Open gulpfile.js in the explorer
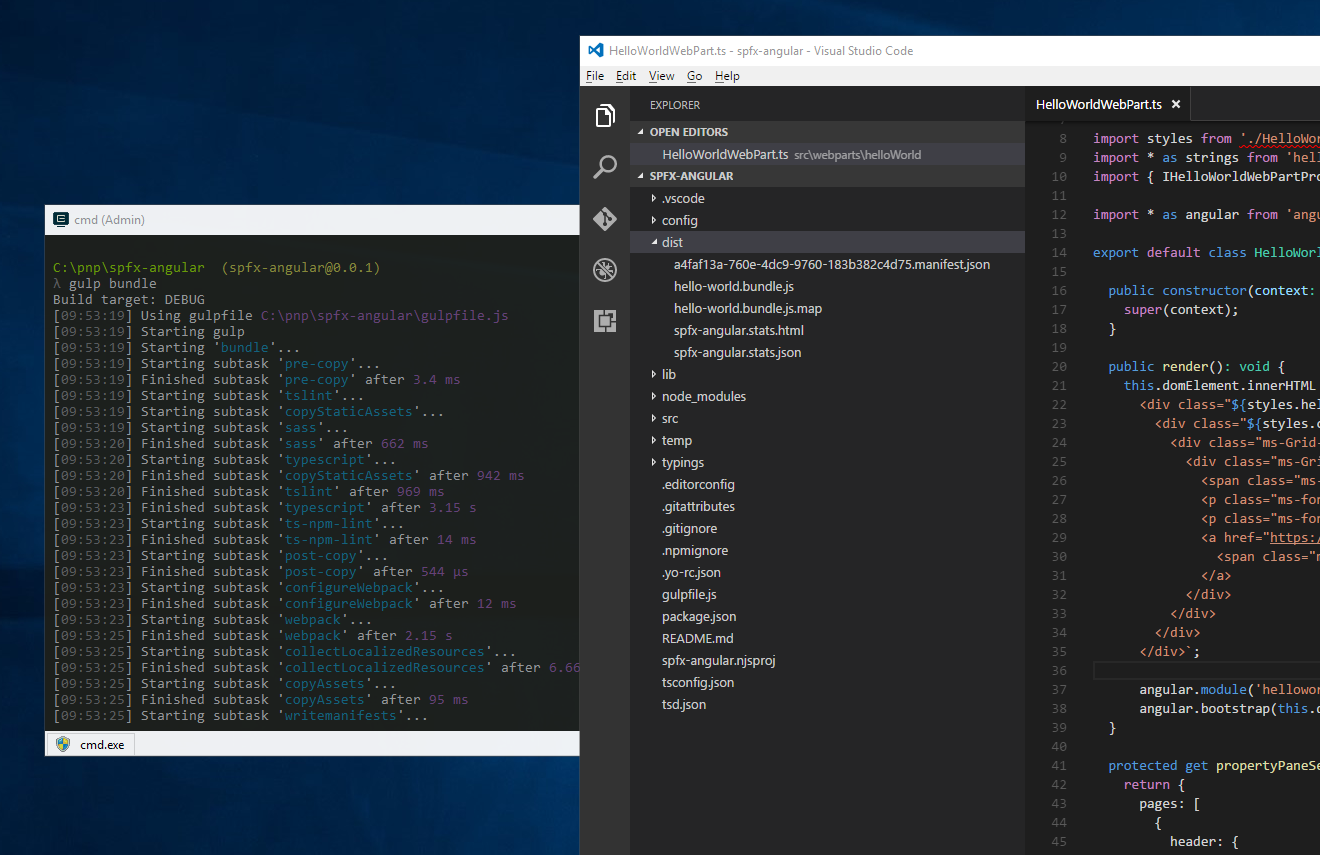 [x=689, y=594]
